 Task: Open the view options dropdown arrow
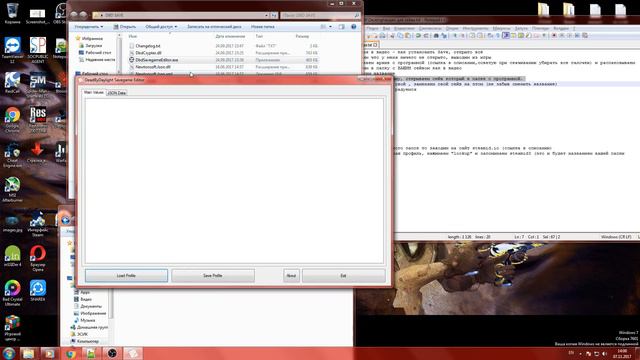pos(330,27)
